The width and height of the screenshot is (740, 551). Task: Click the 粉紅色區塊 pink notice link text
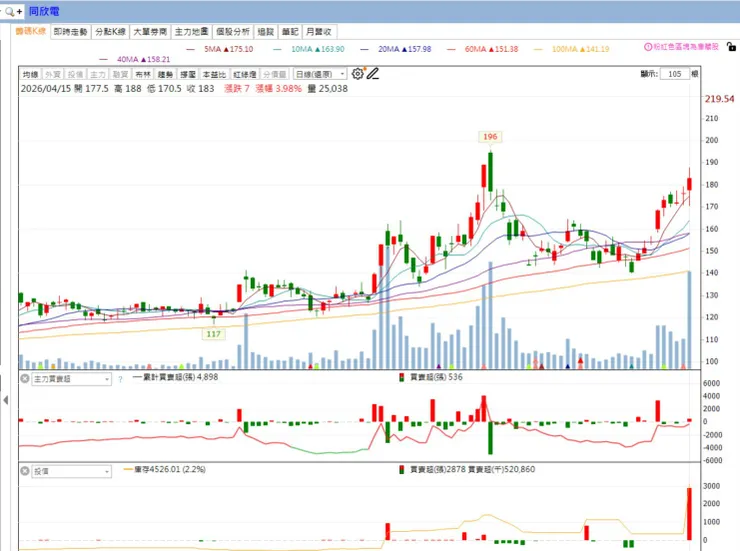point(686,47)
